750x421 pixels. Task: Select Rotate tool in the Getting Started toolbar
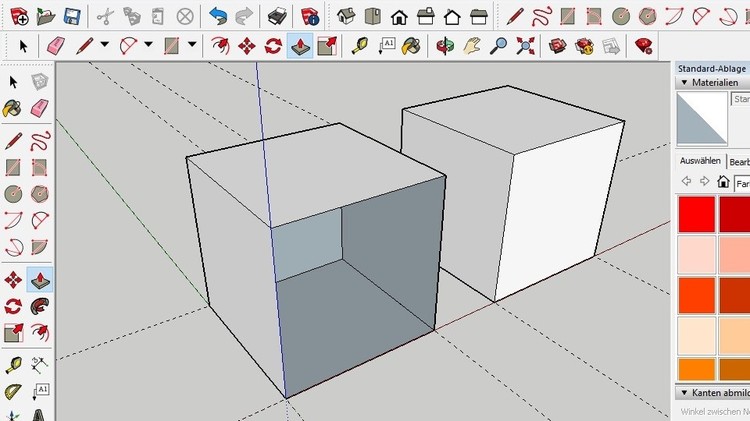[x=273, y=46]
